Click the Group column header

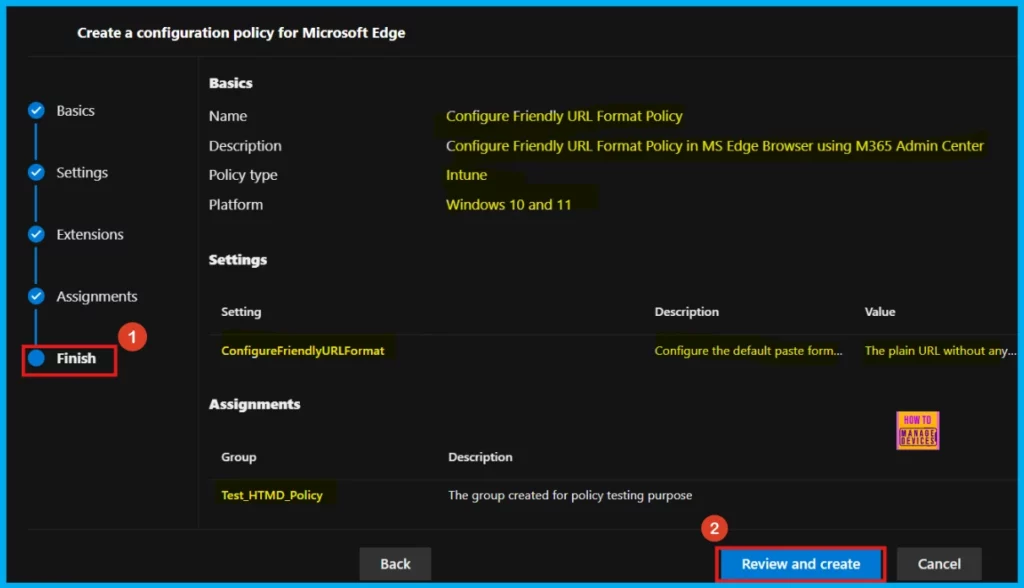coord(238,457)
